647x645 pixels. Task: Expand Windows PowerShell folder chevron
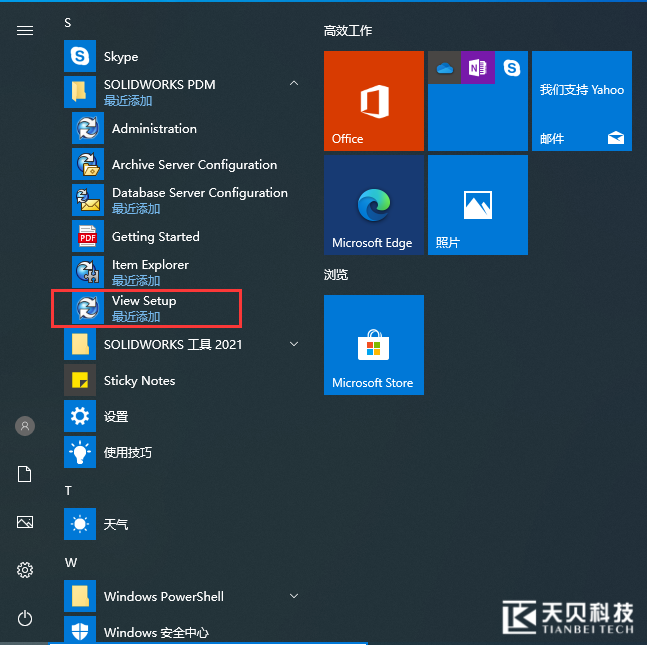[x=294, y=596]
